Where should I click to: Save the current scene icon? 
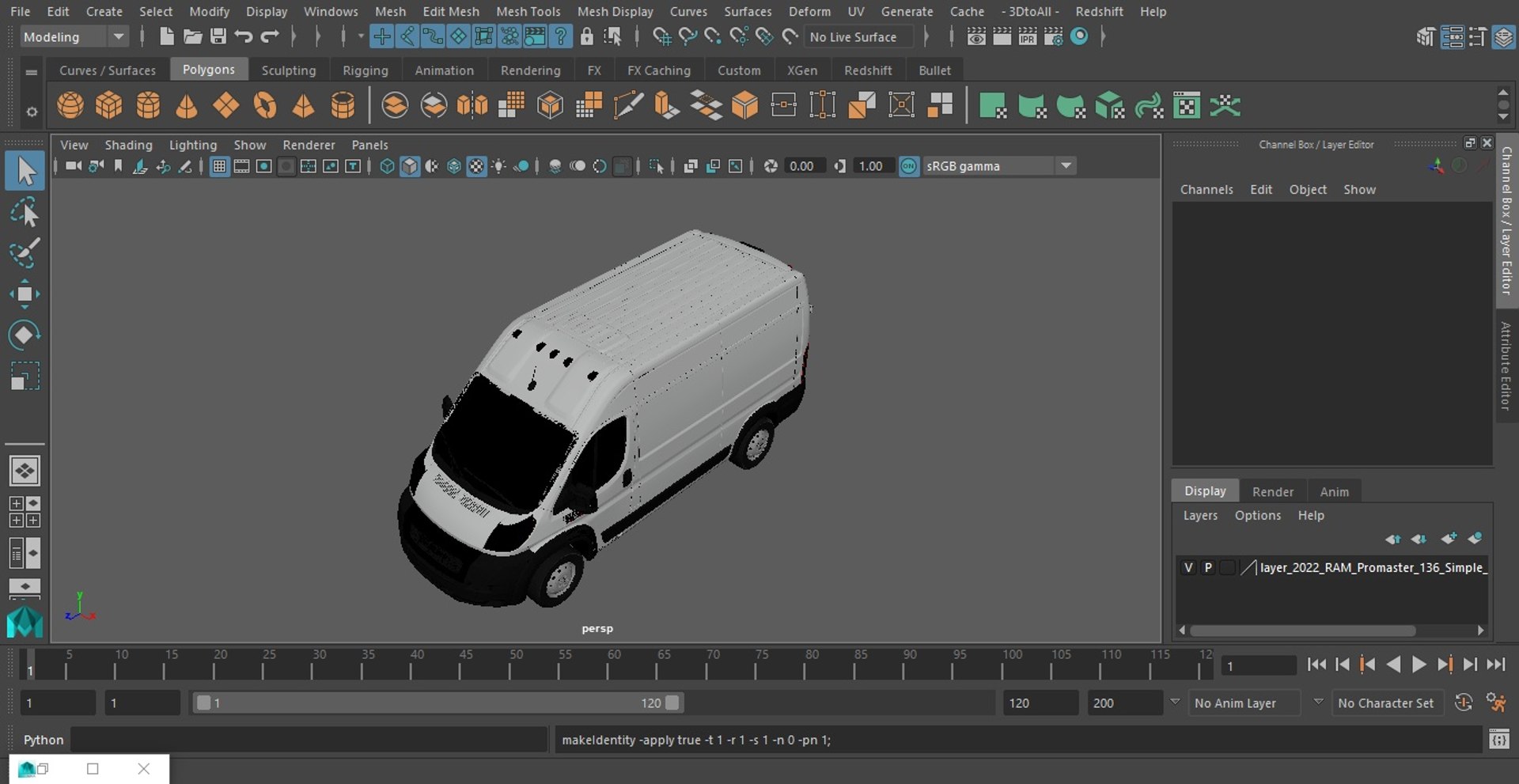(218, 36)
